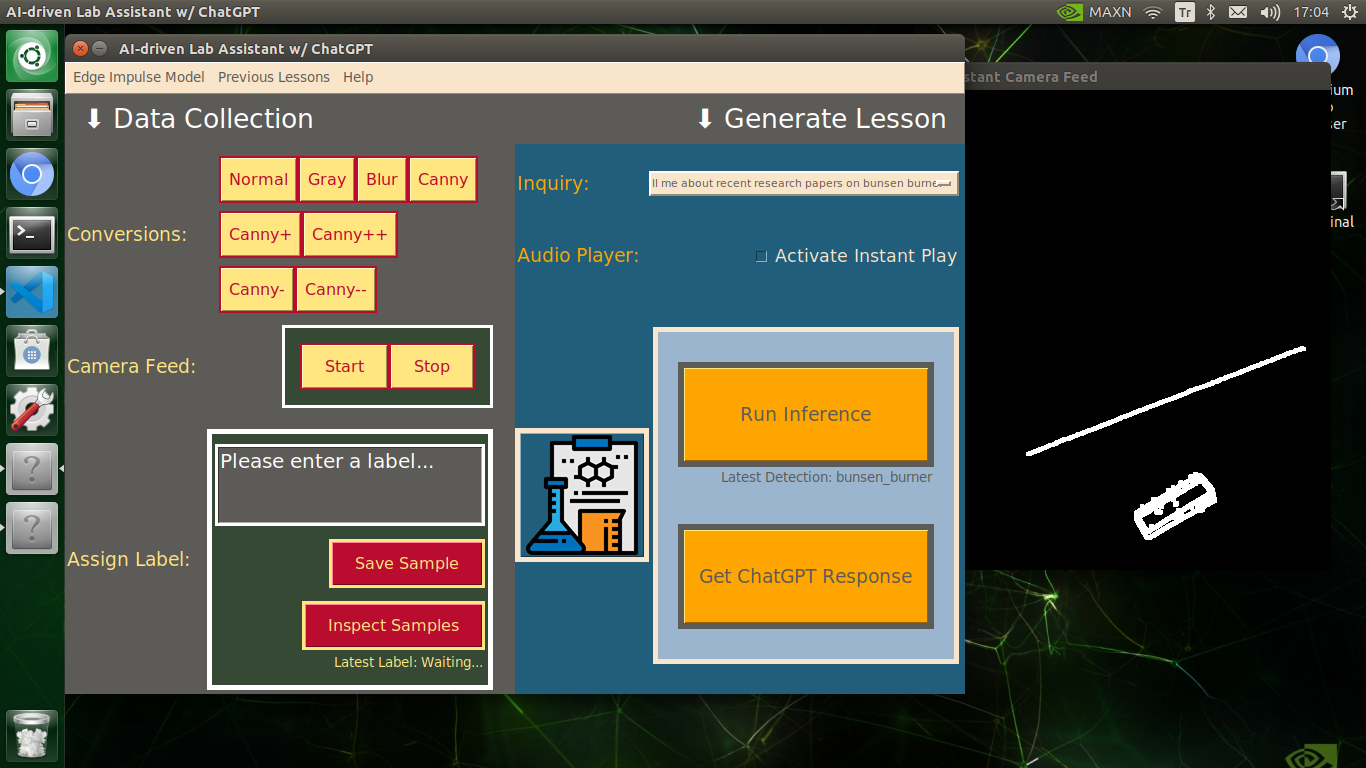The image size is (1366, 768).
Task: Click the Conversions: label
Action: (x=127, y=234)
